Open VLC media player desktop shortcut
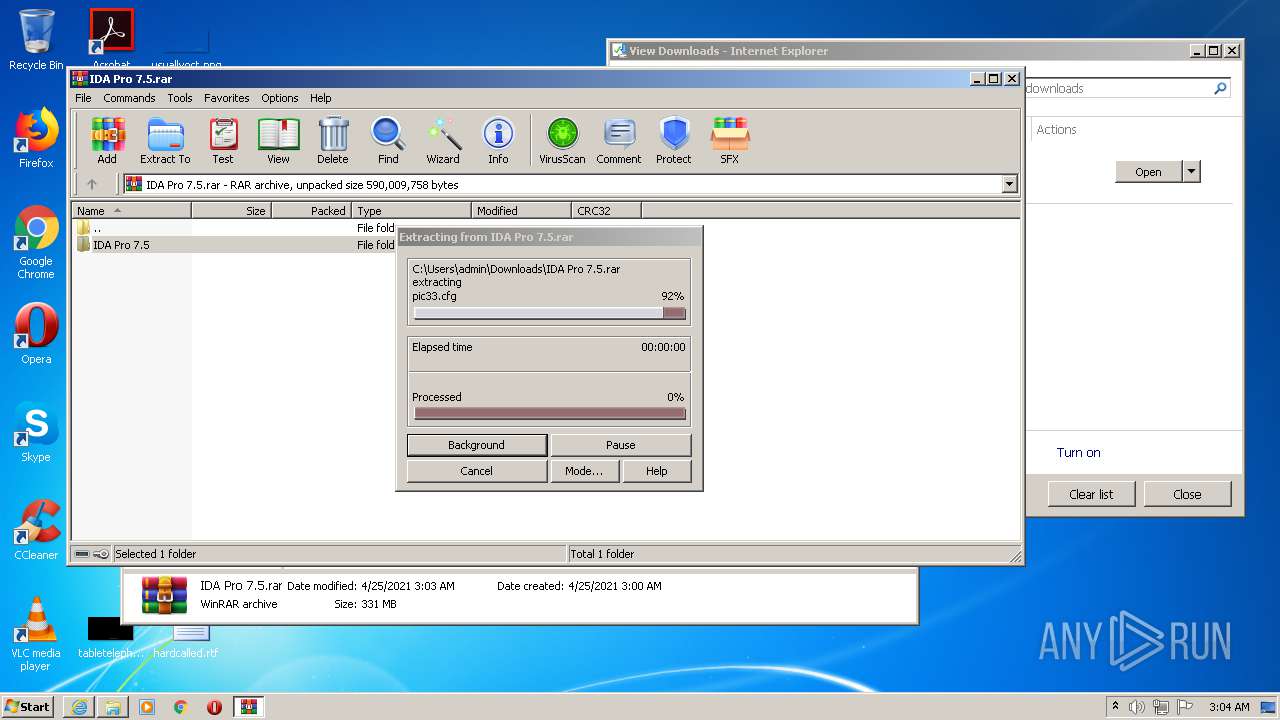 point(36,634)
